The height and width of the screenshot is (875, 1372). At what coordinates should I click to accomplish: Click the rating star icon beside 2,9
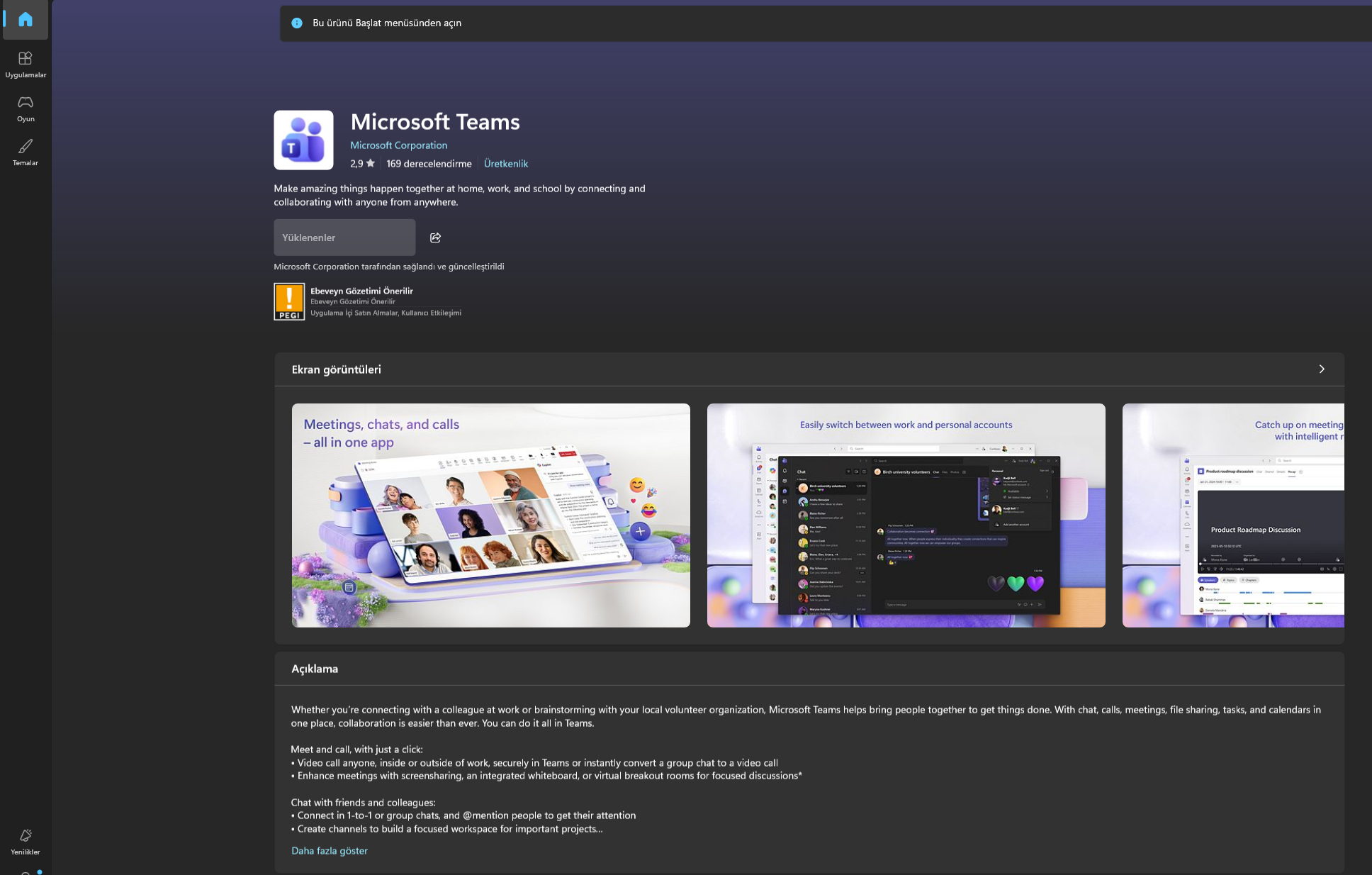370,163
